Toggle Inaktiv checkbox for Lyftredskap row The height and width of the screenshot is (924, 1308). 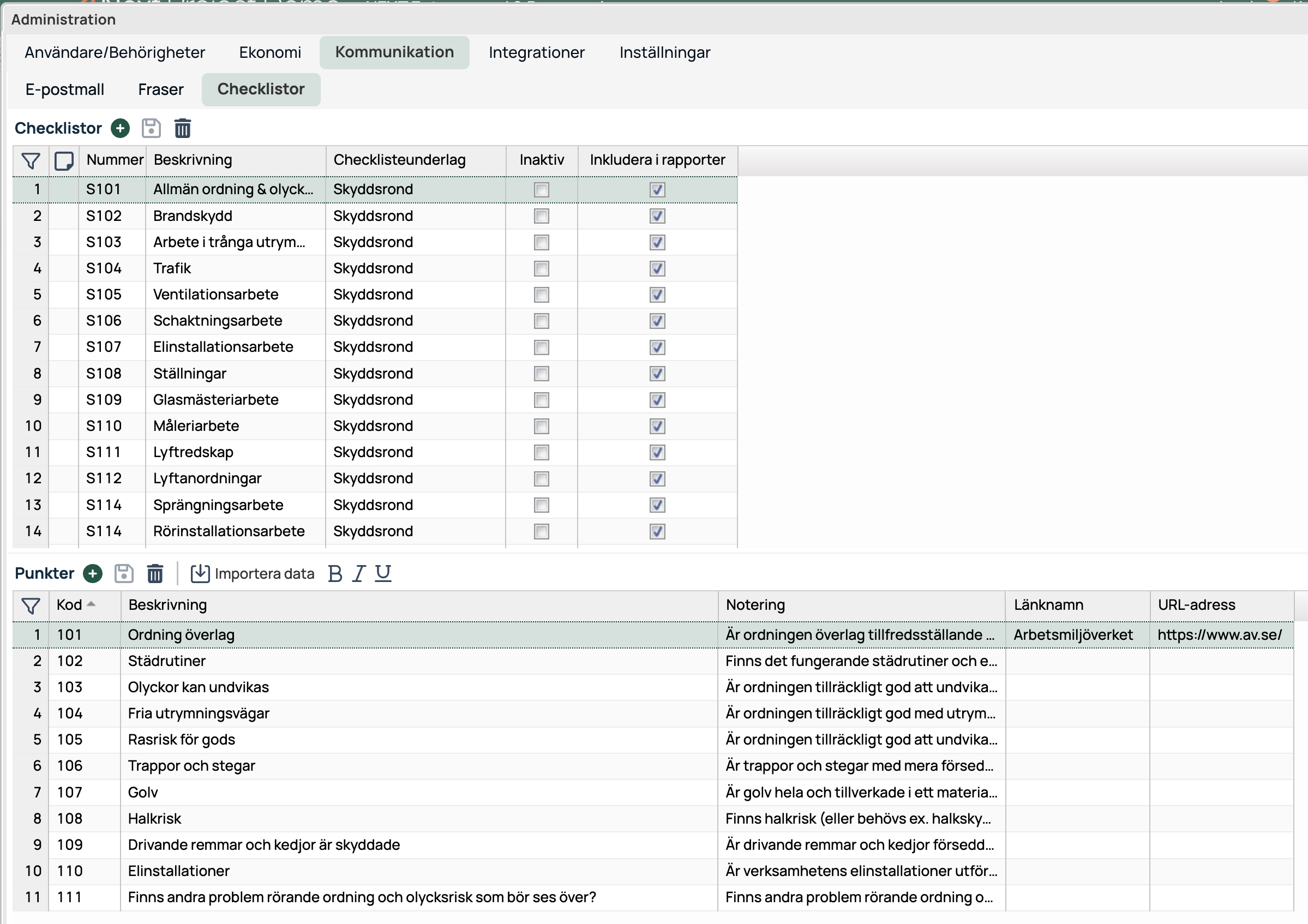pos(541,452)
